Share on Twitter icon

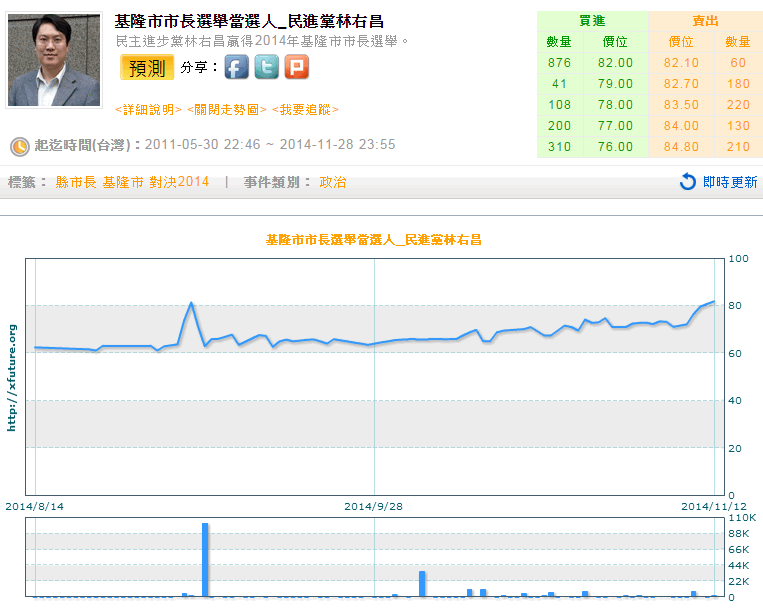point(267,67)
